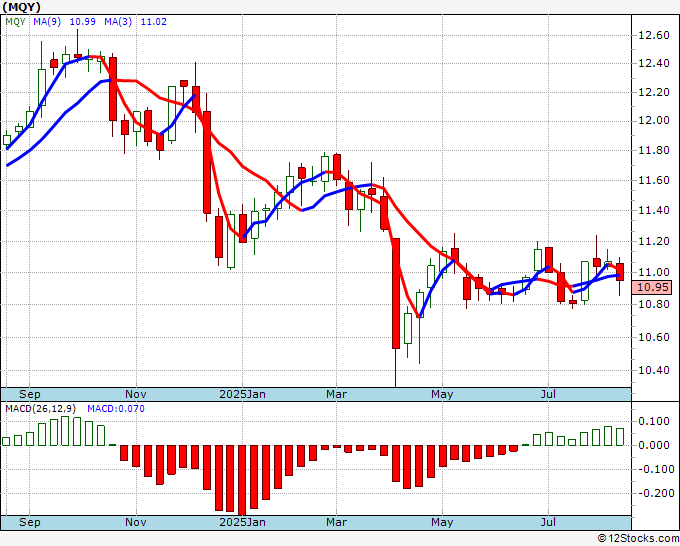Click the last red candlestick near 10.95
This screenshot has height=546, width=680.
coord(620,272)
